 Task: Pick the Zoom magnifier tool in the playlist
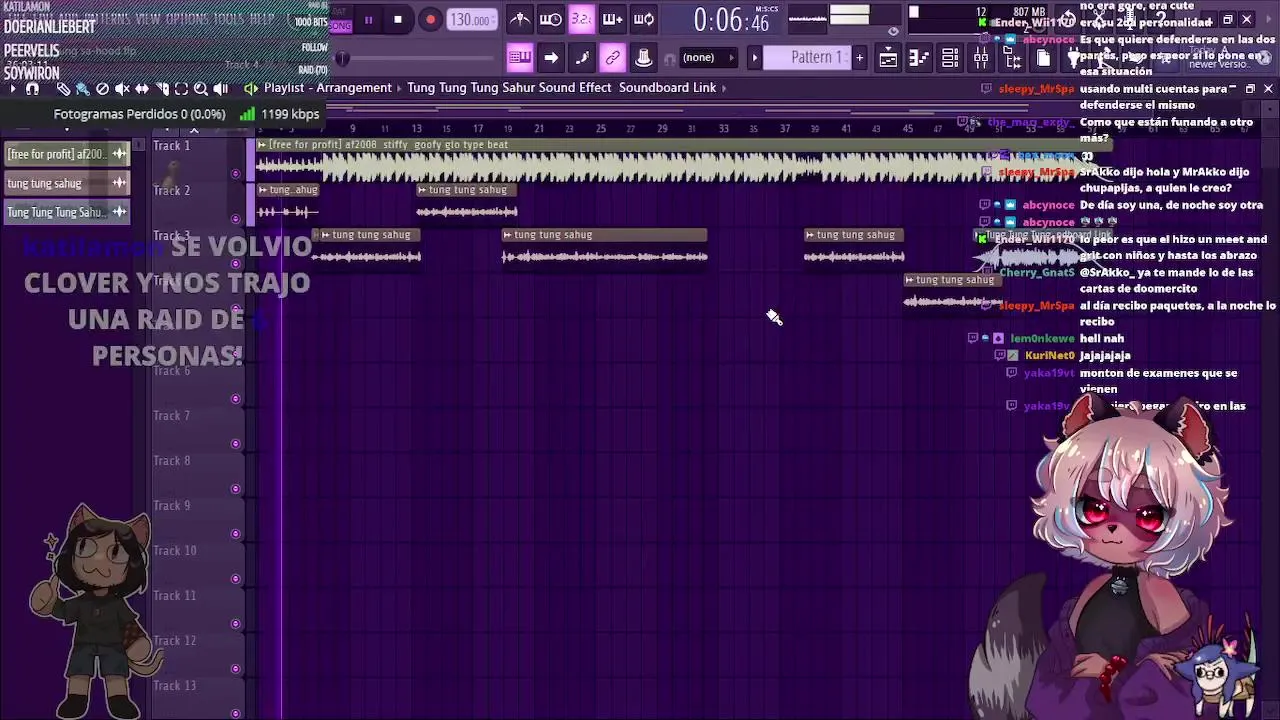pos(200,89)
